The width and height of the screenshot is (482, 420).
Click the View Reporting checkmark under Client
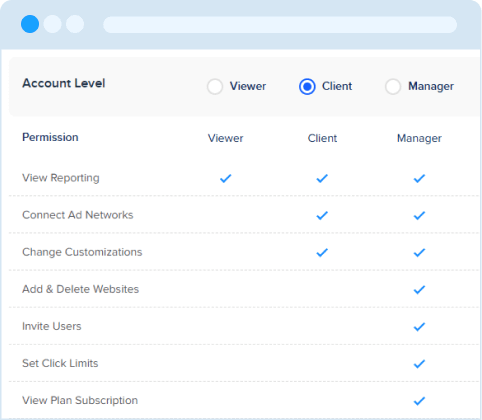(x=322, y=178)
